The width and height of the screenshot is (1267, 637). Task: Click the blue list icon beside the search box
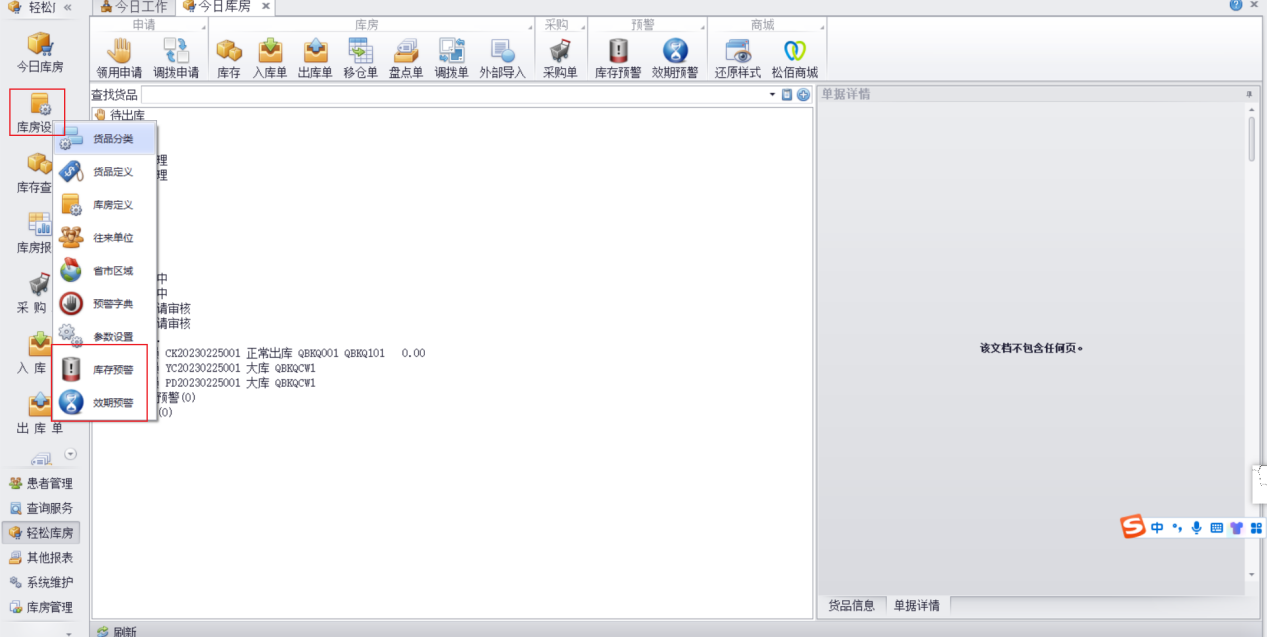pos(787,95)
